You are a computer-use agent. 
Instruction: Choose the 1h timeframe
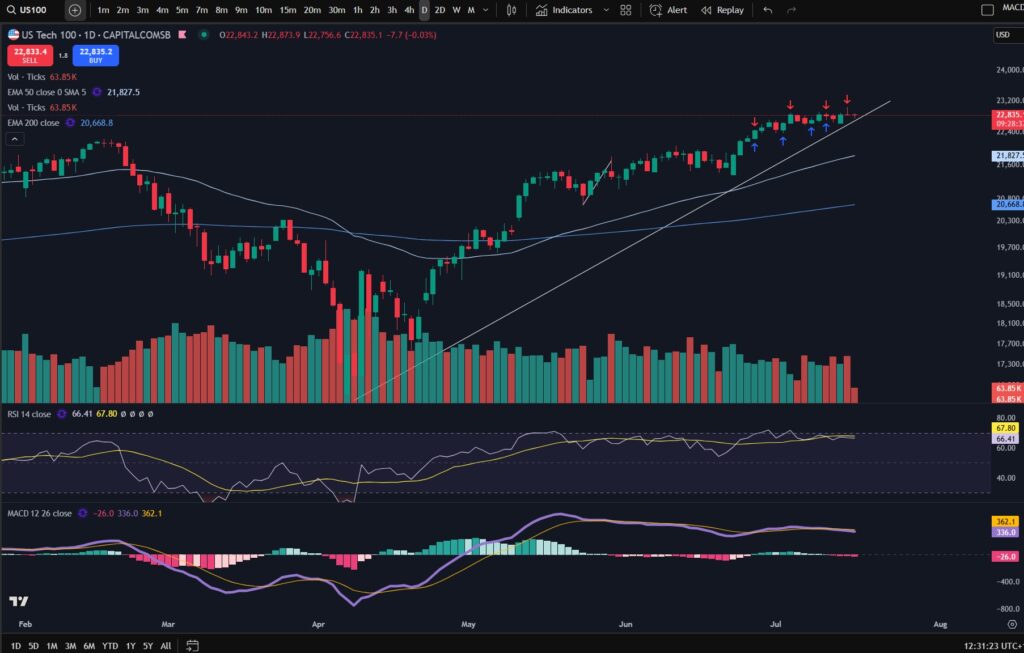tap(357, 10)
